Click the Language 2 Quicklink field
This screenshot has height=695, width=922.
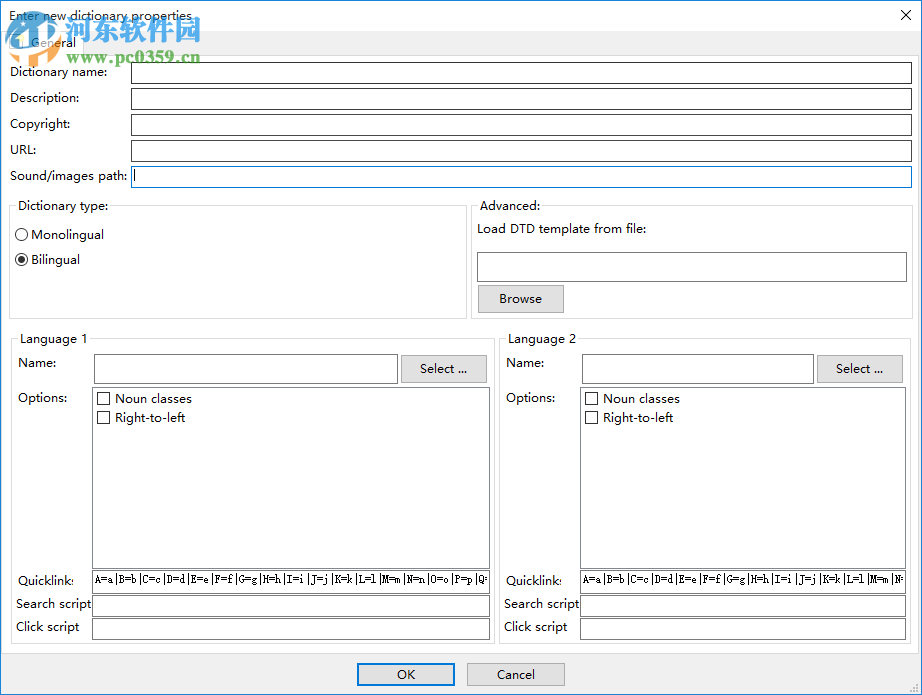point(742,580)
